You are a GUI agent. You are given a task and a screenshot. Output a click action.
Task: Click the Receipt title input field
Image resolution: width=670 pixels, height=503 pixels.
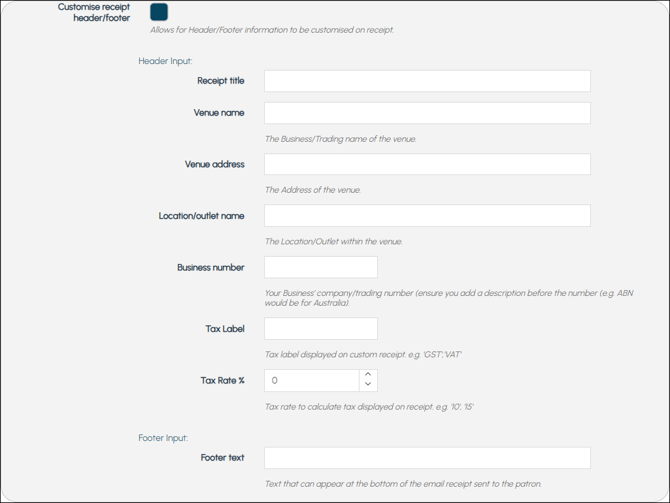pos(427,81)
